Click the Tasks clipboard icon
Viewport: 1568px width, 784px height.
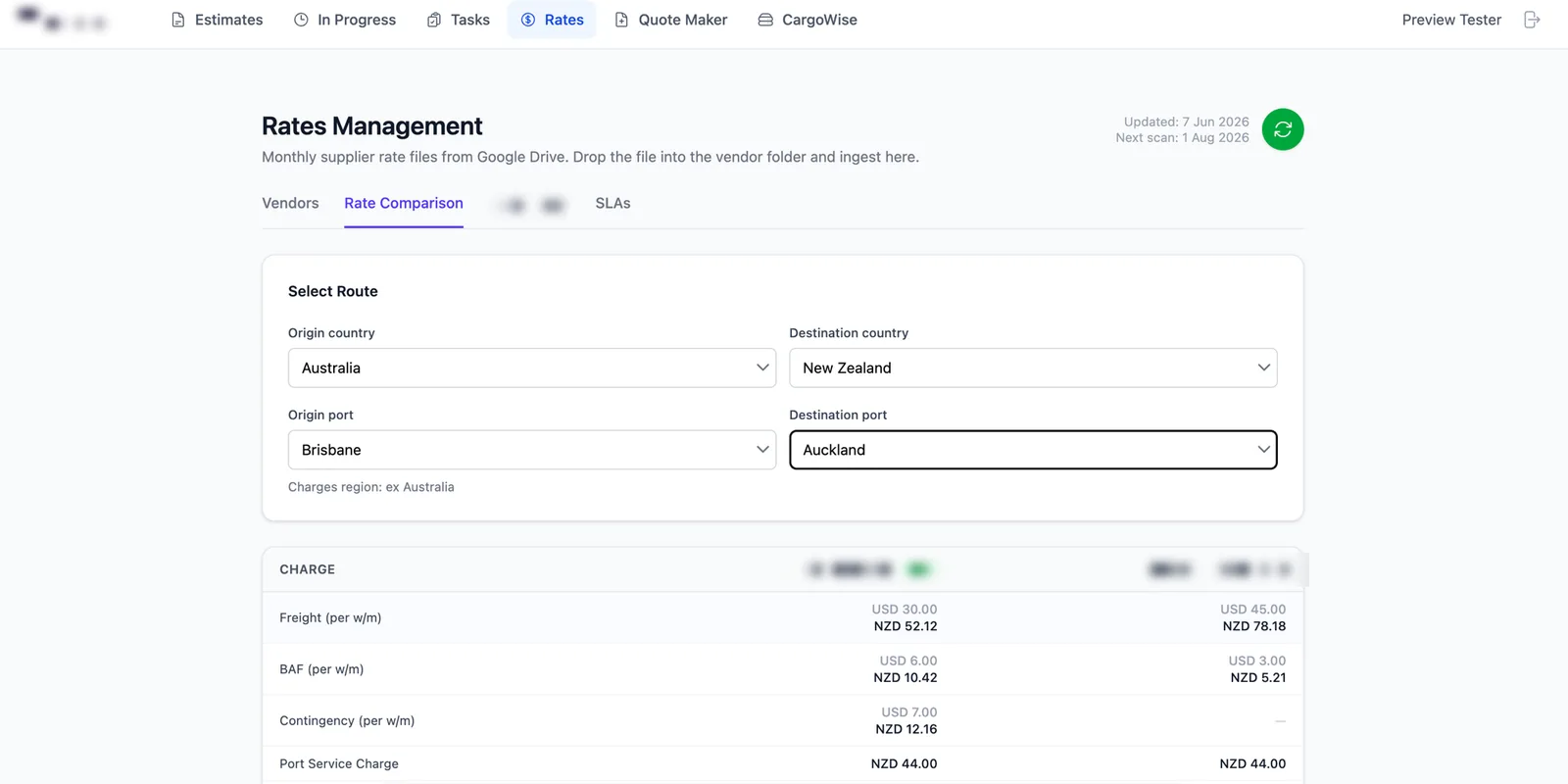point(434,20)
